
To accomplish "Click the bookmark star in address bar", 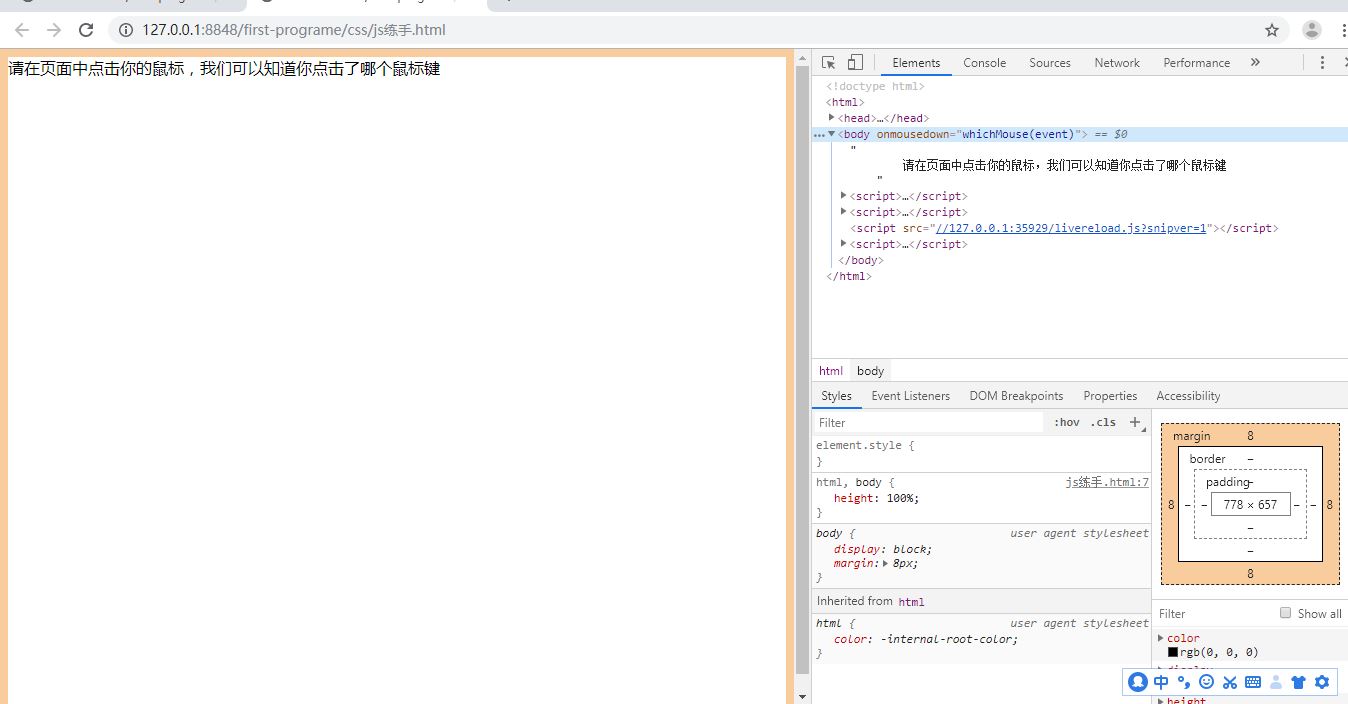I will [1271, 30].
